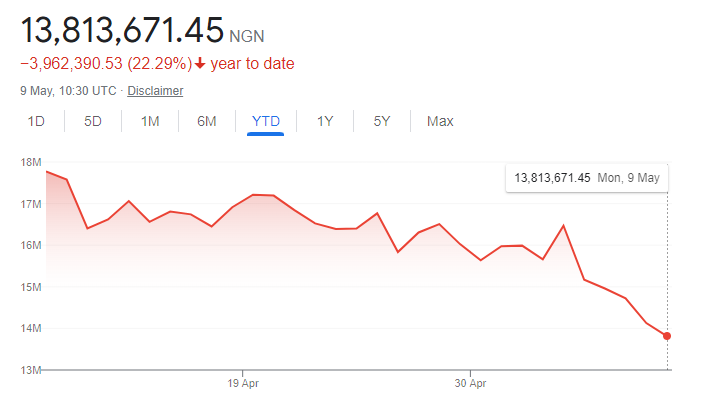Click the 18M y-axis label

[30, 162]
